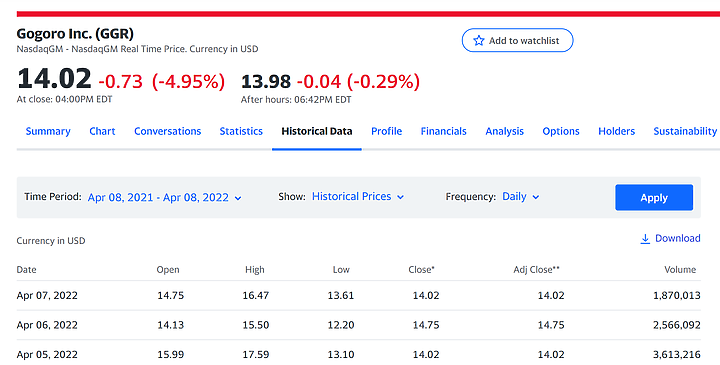The image size is (720, 365).
Task: Go to the Statistics tab
Action: (x=241, y=131)
